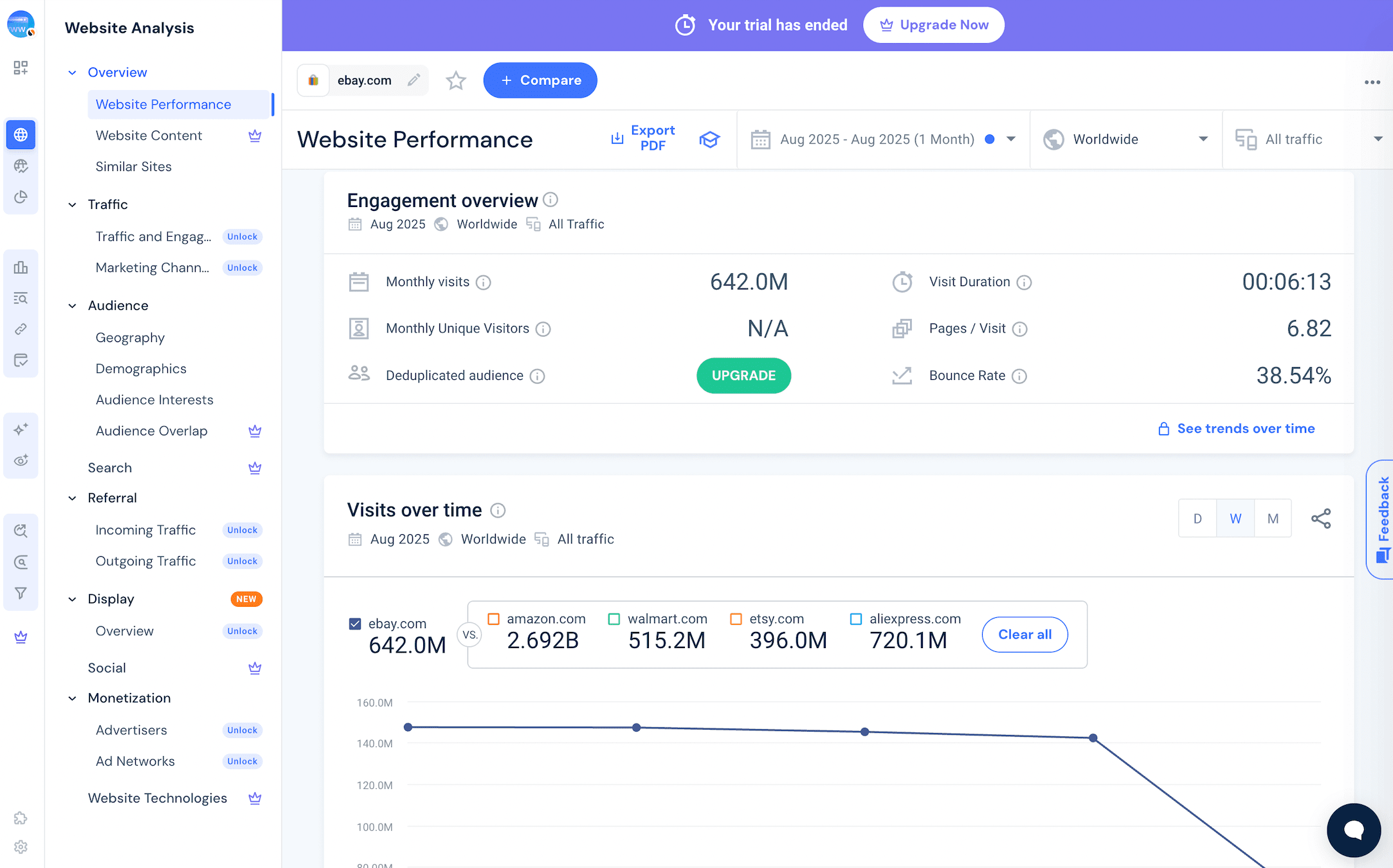Open the pie chart segment icon in rail

coord(21,197)
